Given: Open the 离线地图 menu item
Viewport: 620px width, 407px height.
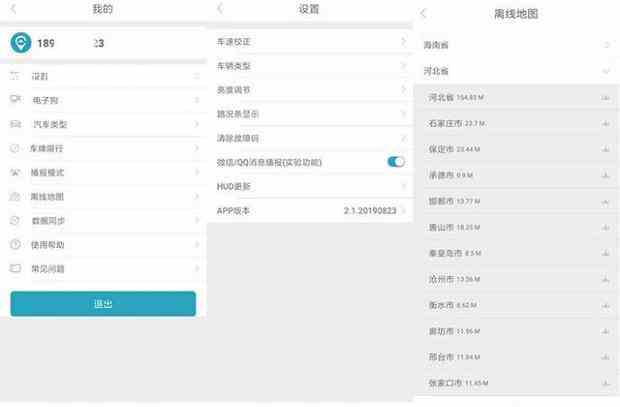Looking at the screenshot, I should (103, 196).
